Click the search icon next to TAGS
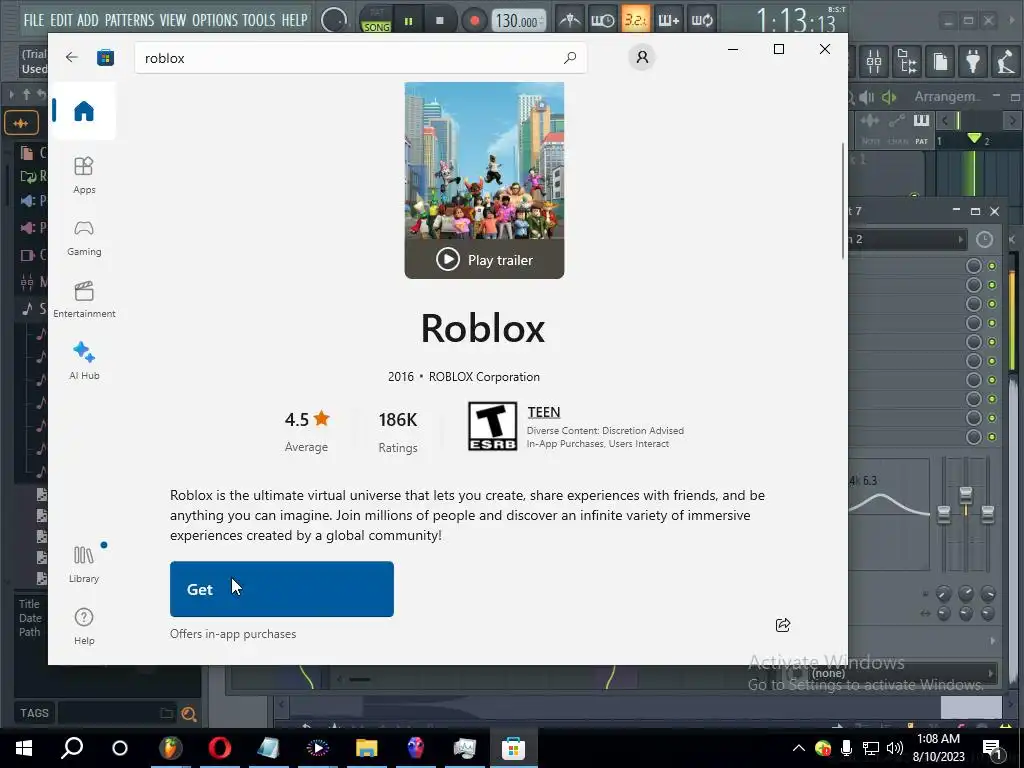Viewport: 1024px width, 768px height. tap(189, 714)
